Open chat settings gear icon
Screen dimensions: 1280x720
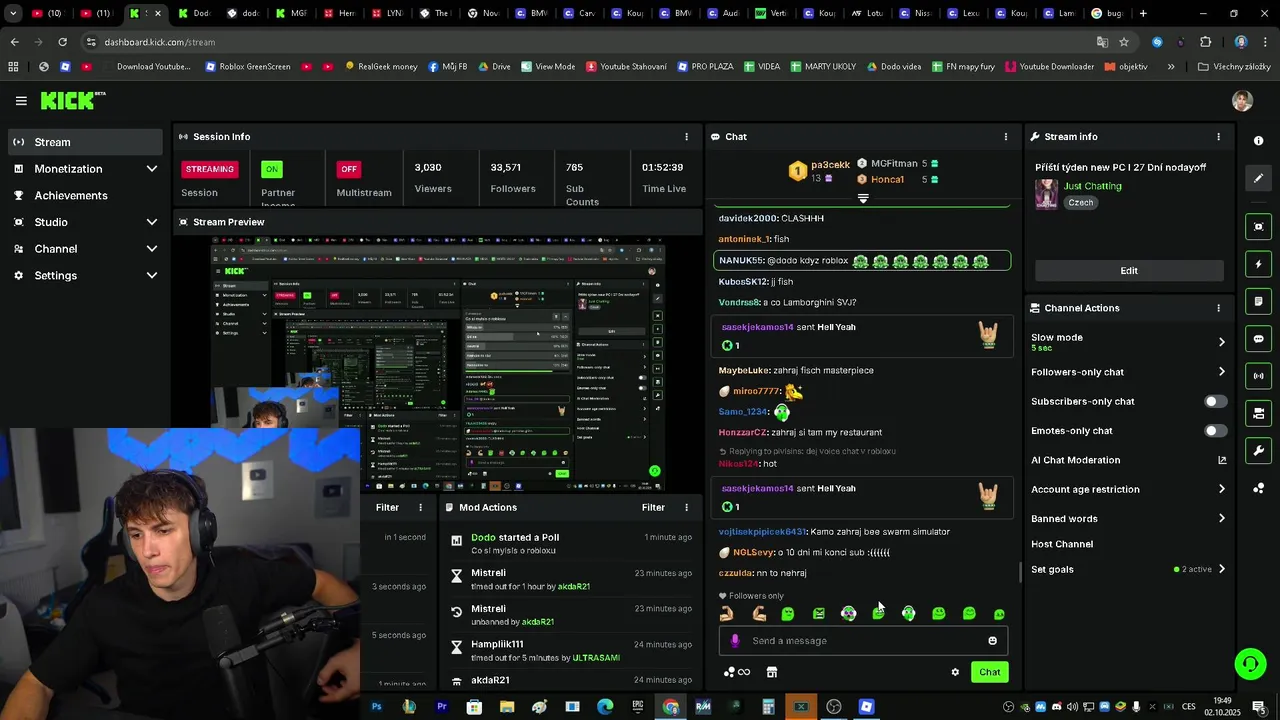[x=955, y=672]
